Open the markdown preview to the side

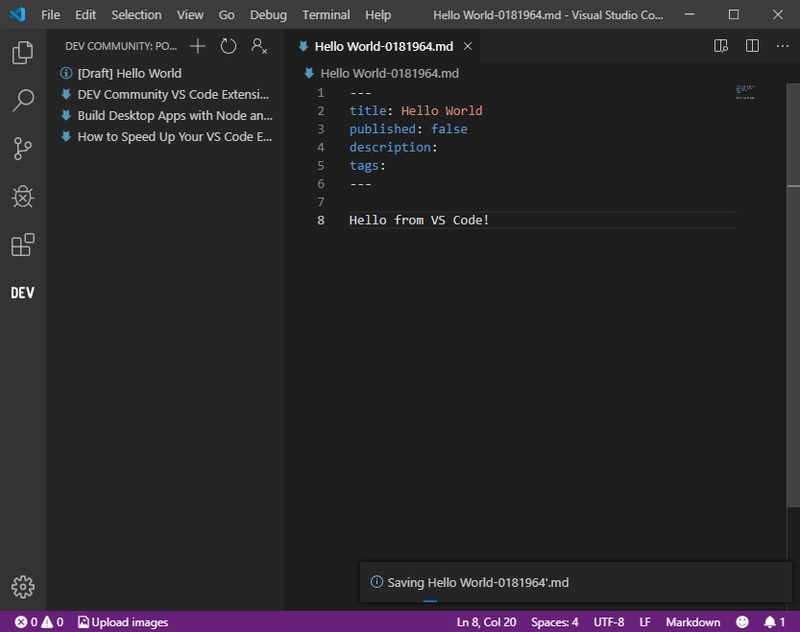(720, 46)
